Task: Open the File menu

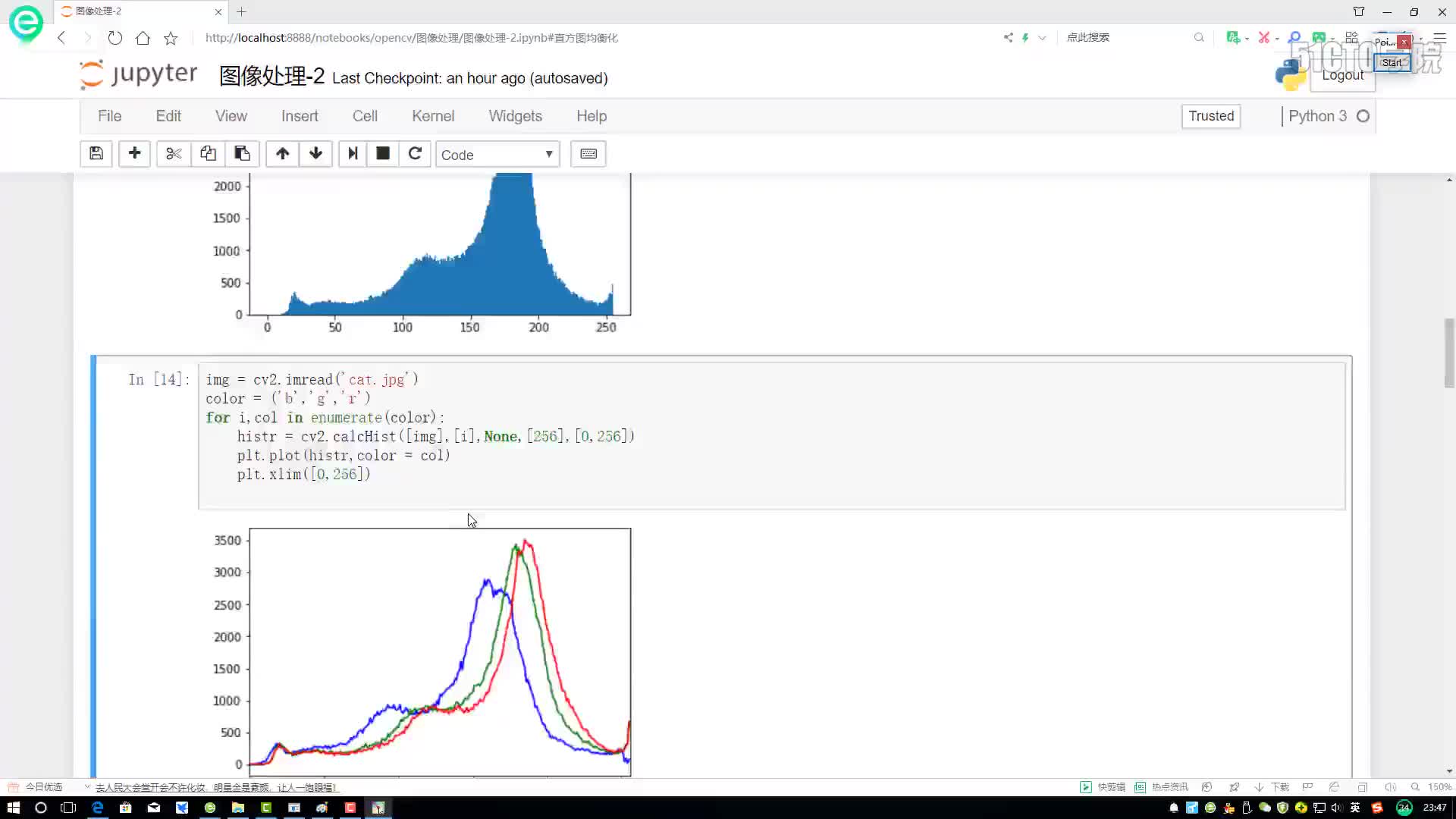Action: 109,116
